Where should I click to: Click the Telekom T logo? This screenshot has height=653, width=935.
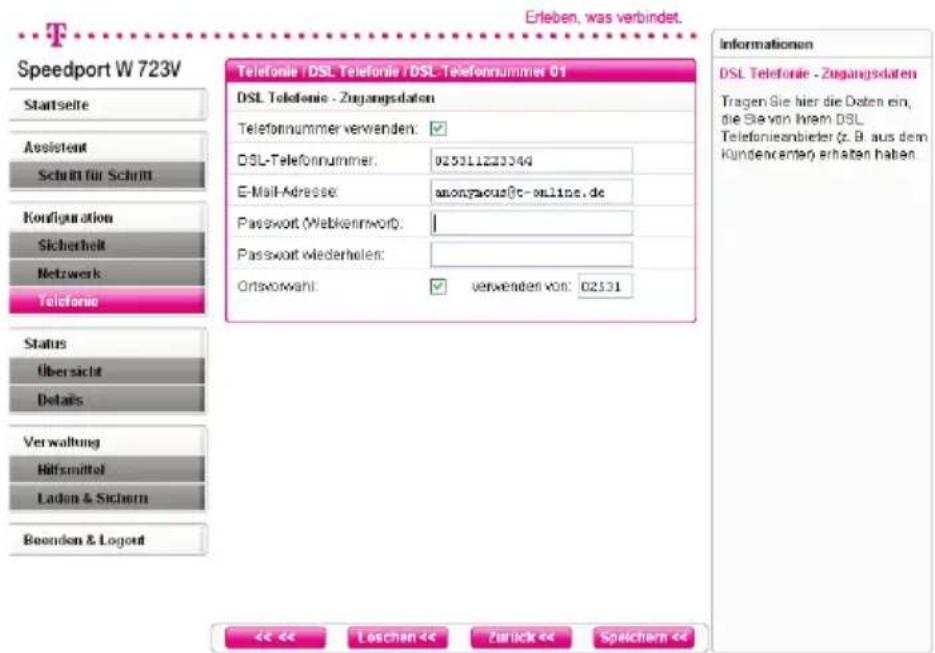(55, 35)
